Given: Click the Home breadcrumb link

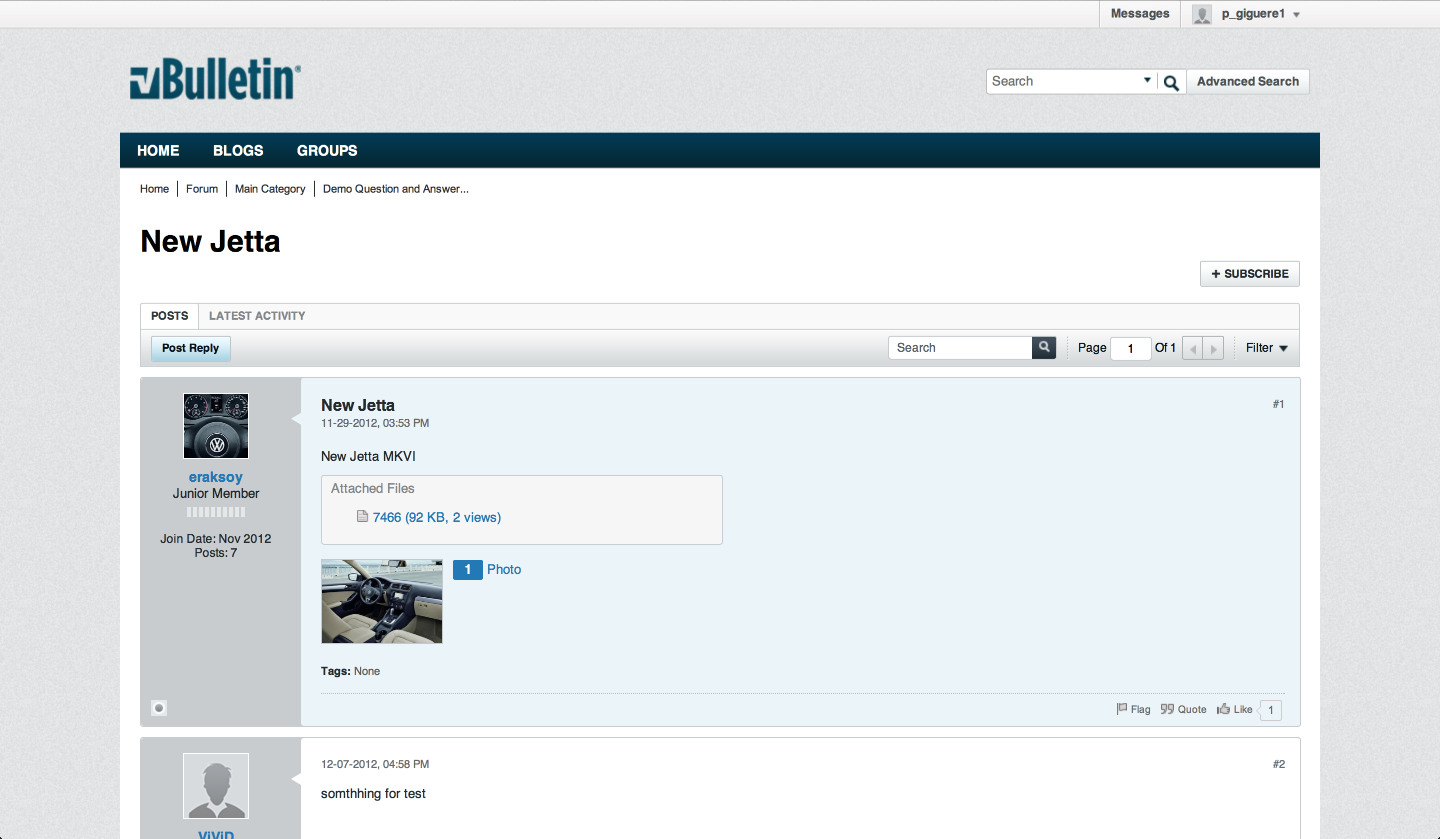Looking at the screenshot, I should (154, 188).
